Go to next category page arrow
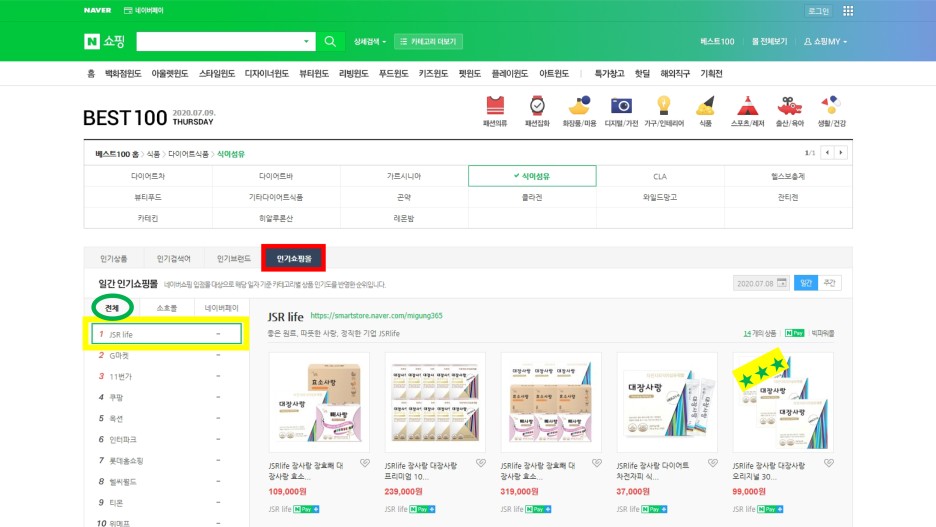The image size is (936, 527). (841, 153)
